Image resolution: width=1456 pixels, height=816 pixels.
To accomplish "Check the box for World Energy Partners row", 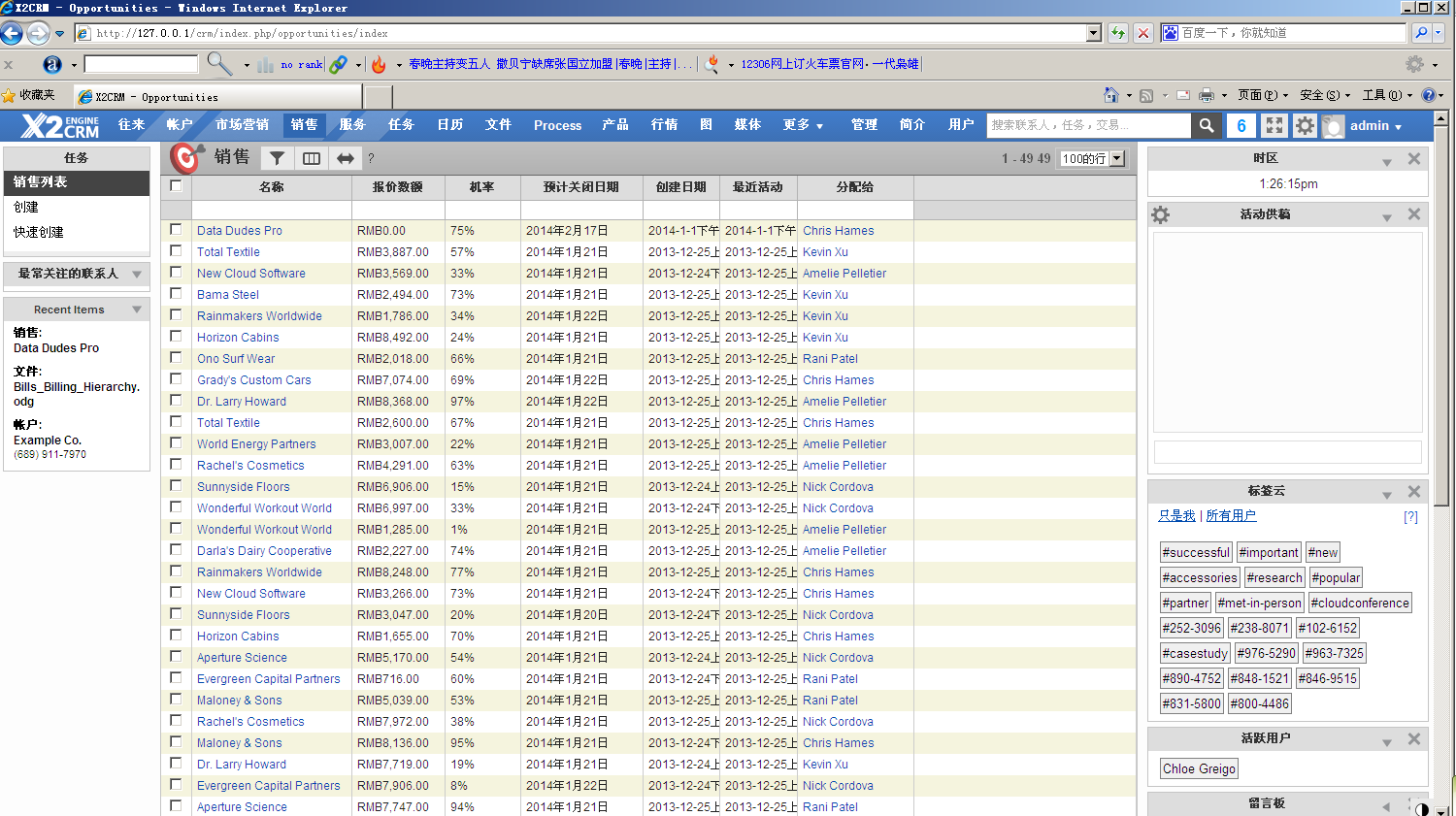I will click(x=176, y=443).
